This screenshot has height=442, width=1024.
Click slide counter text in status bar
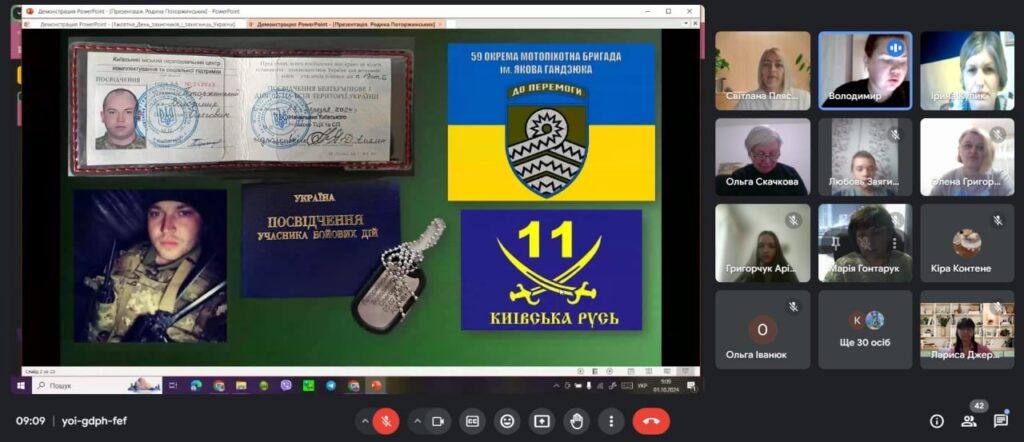39,371
